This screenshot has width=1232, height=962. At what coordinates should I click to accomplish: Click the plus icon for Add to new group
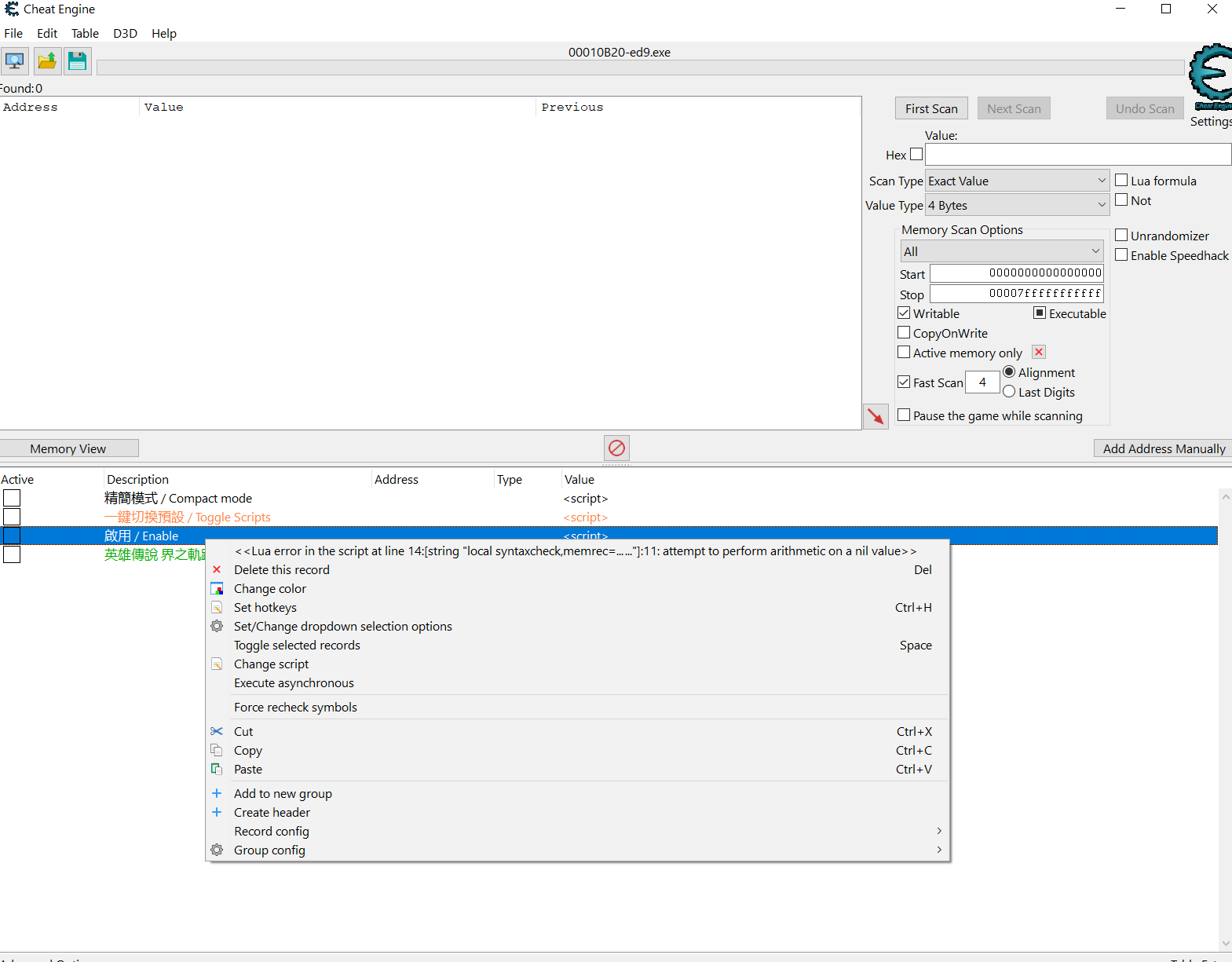click(217, 794)
